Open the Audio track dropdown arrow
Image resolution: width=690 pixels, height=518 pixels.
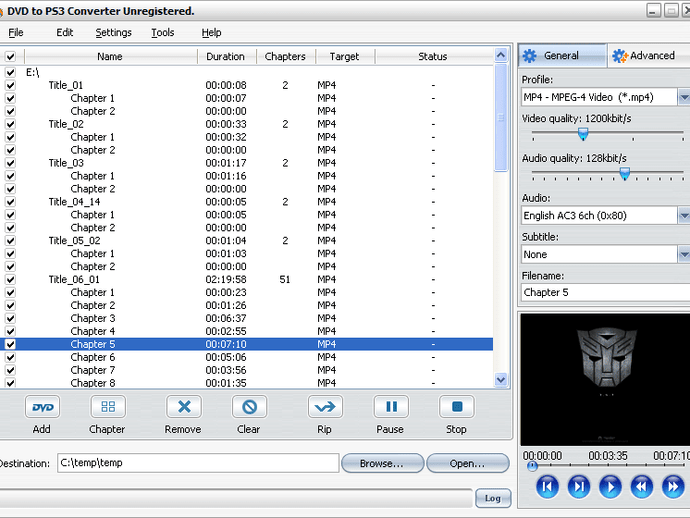click(683, 216)
